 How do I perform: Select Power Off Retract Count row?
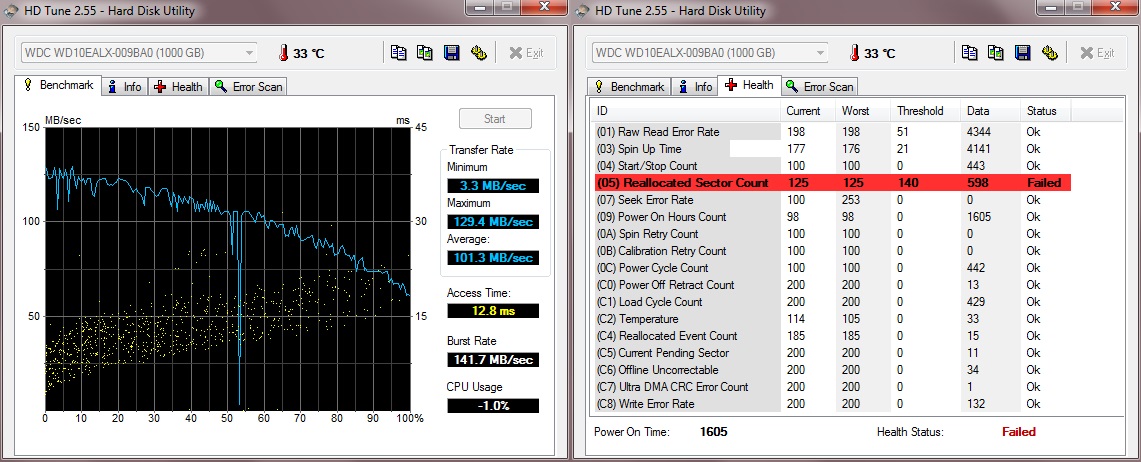click(832, 284)
